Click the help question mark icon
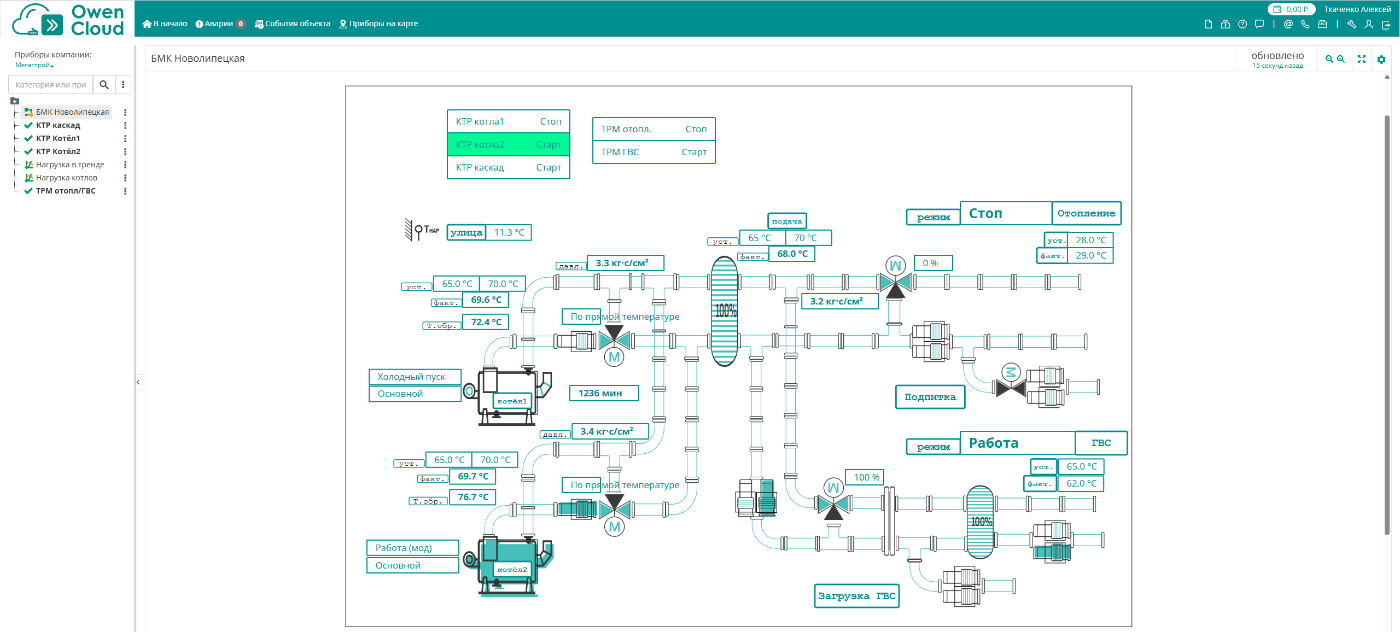The width and height of the screenshot is (1400, 632). click(1242, 24)
